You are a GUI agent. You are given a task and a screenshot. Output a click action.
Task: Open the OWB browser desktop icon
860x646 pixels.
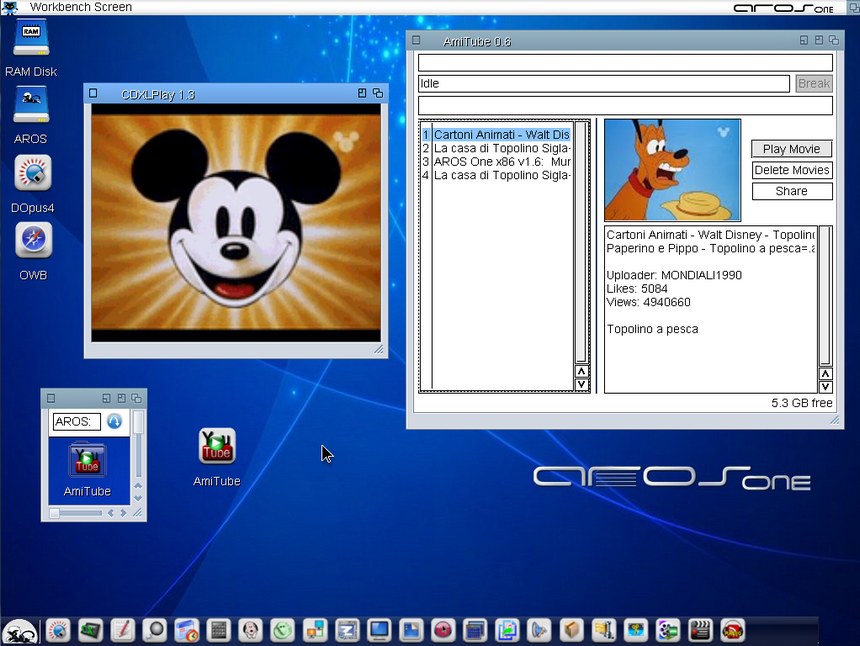click(x=32, y=241)
